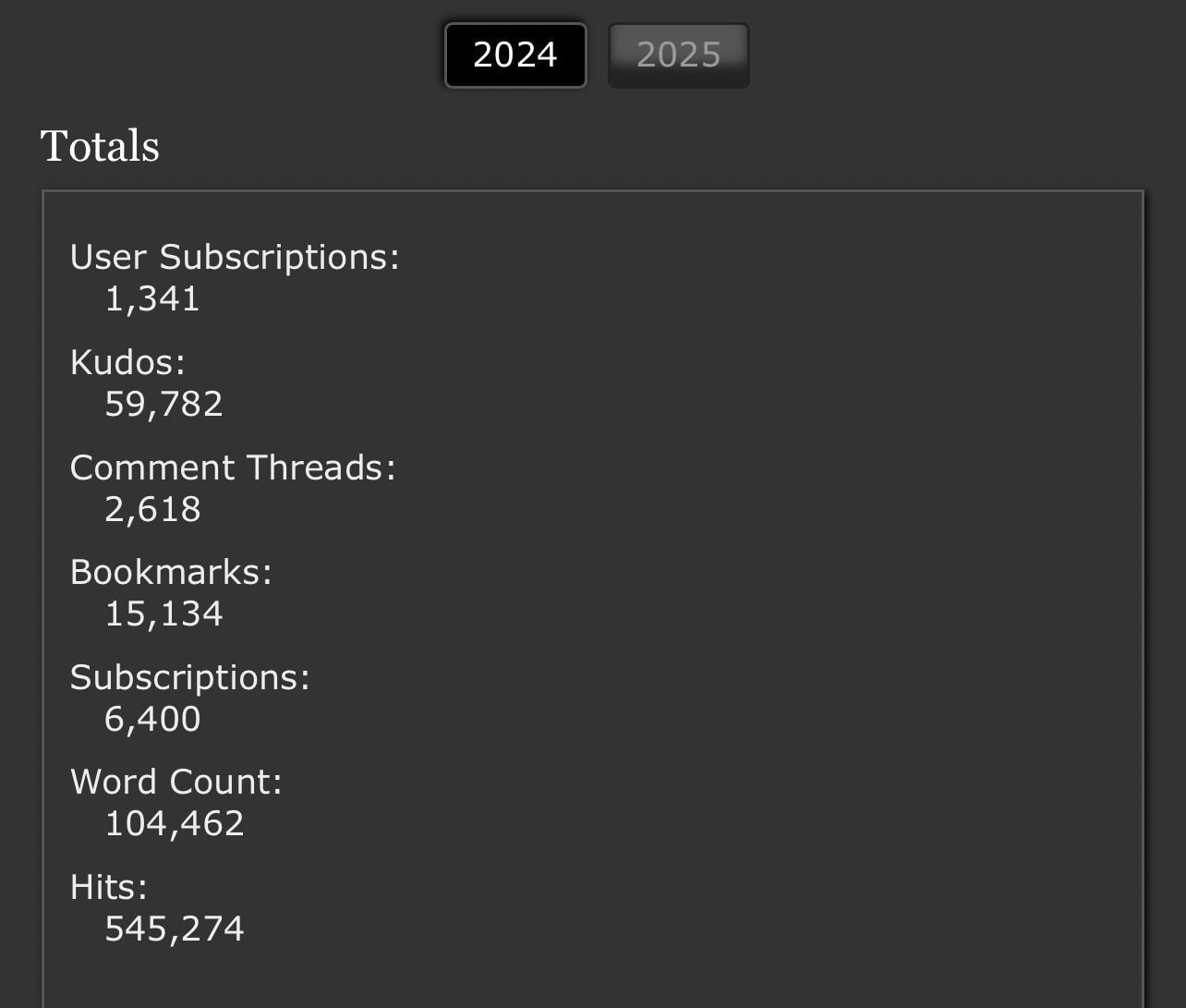Click the Word Count label
Image resolution: width=1186 pixels, height=1008 pixels.
pos(176,783)
